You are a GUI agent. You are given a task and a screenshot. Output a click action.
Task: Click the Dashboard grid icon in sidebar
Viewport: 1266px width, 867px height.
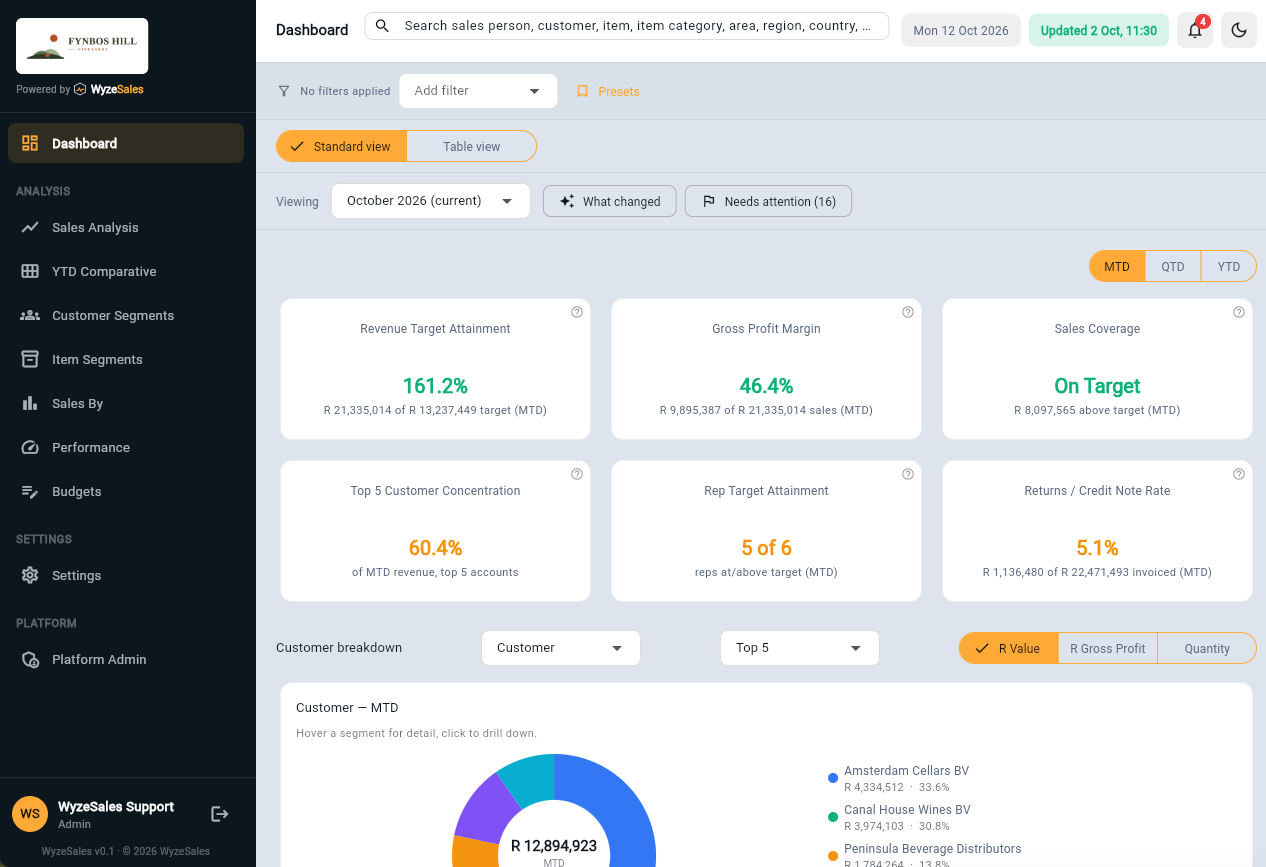(x=30, y=143)
